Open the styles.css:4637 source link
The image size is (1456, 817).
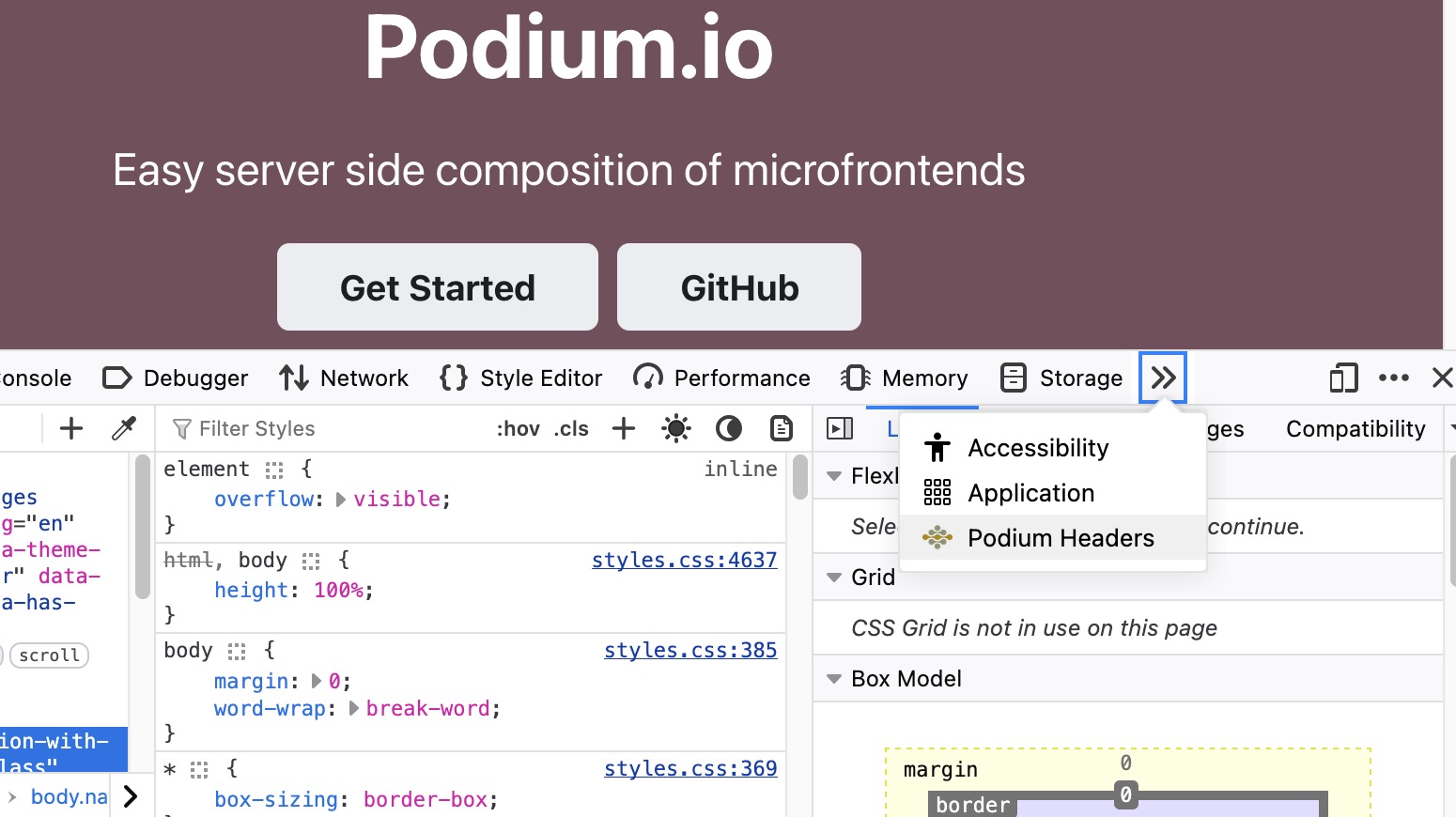tap(684, 561)
